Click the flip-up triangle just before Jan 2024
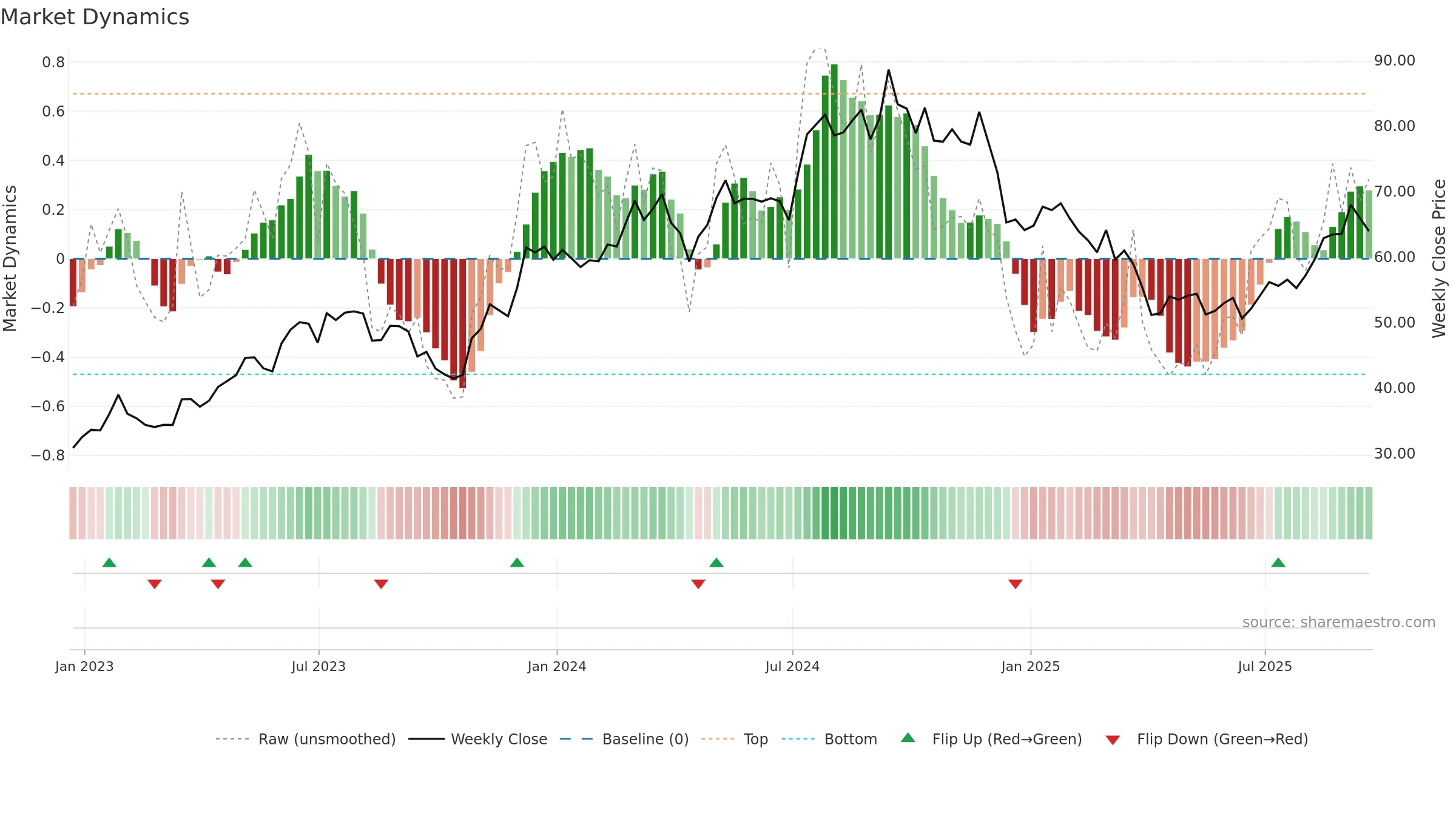 (x=517, y=562)
